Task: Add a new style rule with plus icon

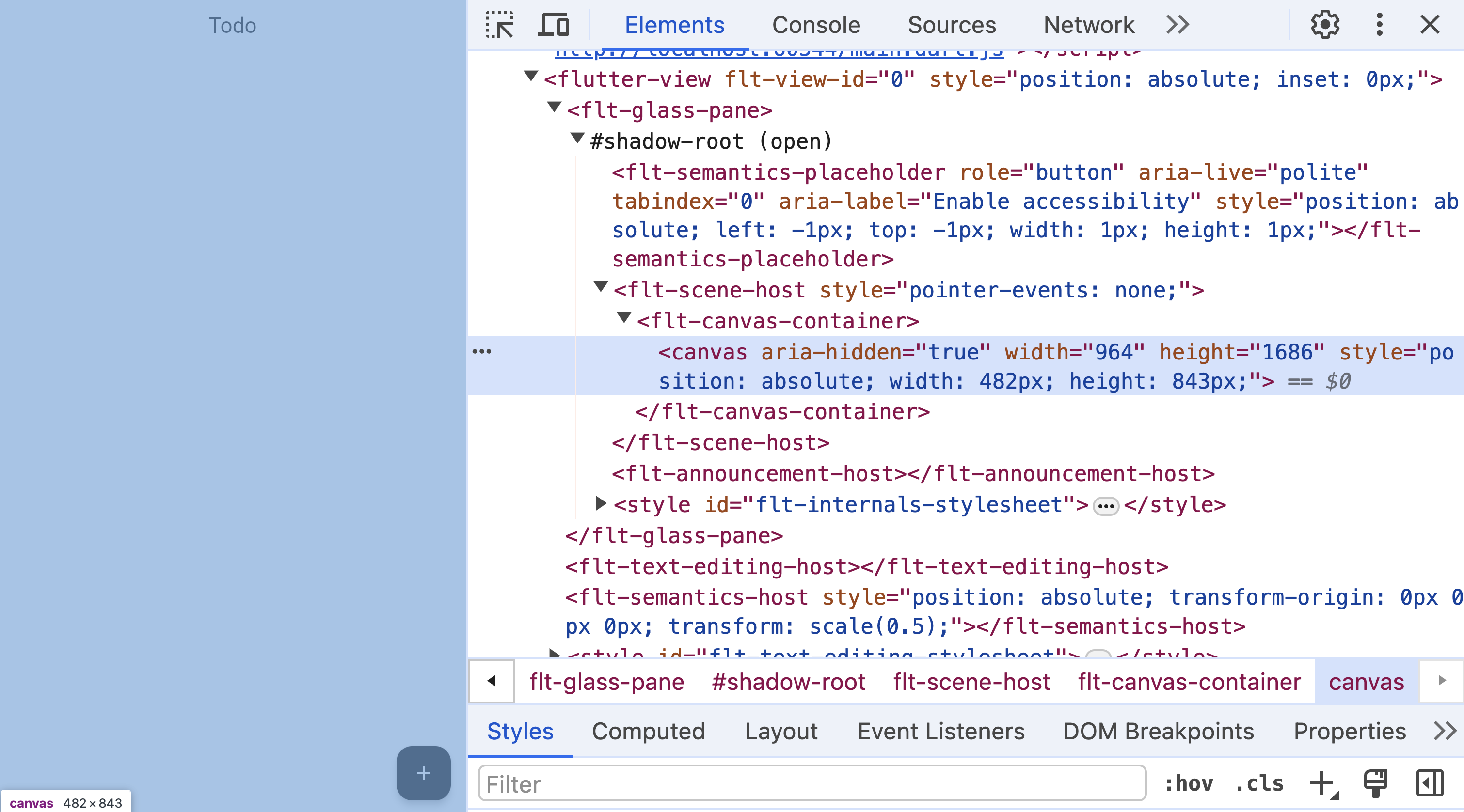Action: coord(1322,784)
